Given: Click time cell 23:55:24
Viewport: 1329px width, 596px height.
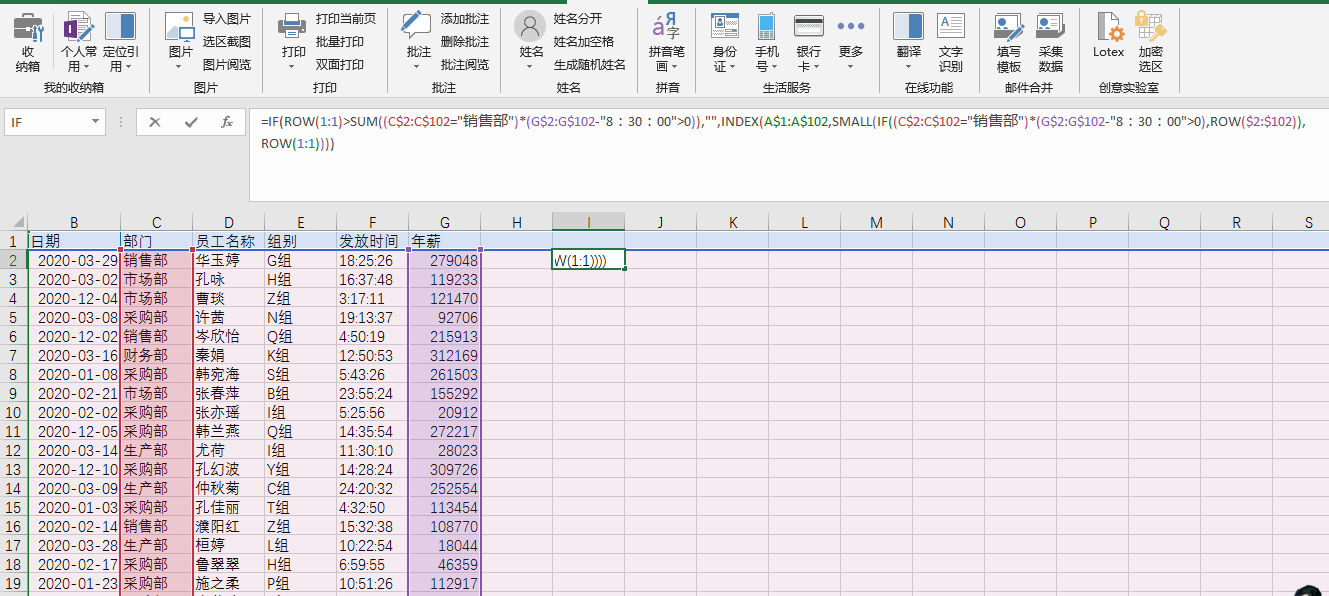Looking at the screenshot, I should tap(372, 393).
